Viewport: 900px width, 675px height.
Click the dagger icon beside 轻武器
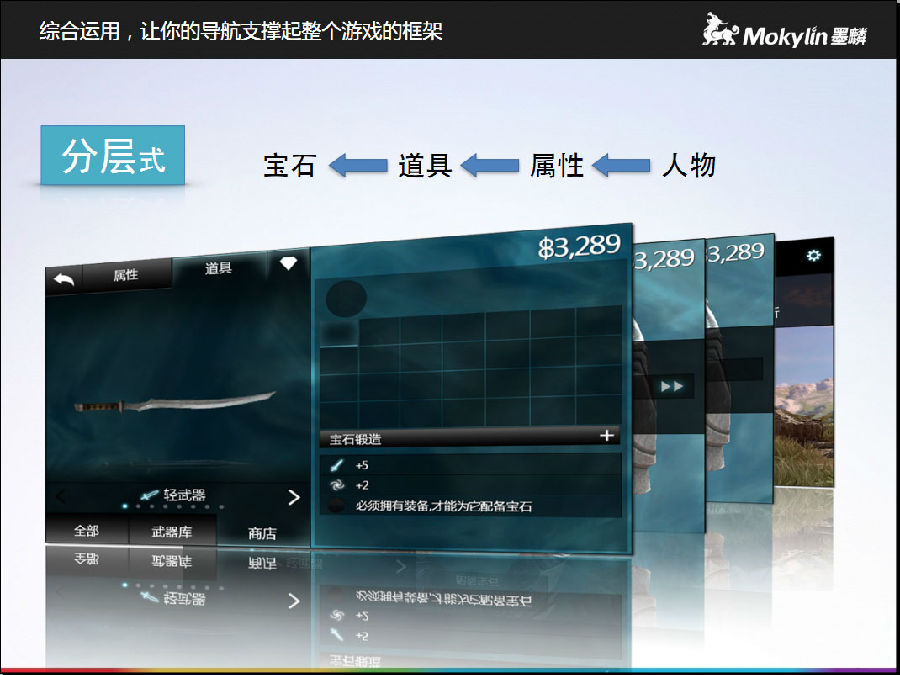(x=150, y=495)
